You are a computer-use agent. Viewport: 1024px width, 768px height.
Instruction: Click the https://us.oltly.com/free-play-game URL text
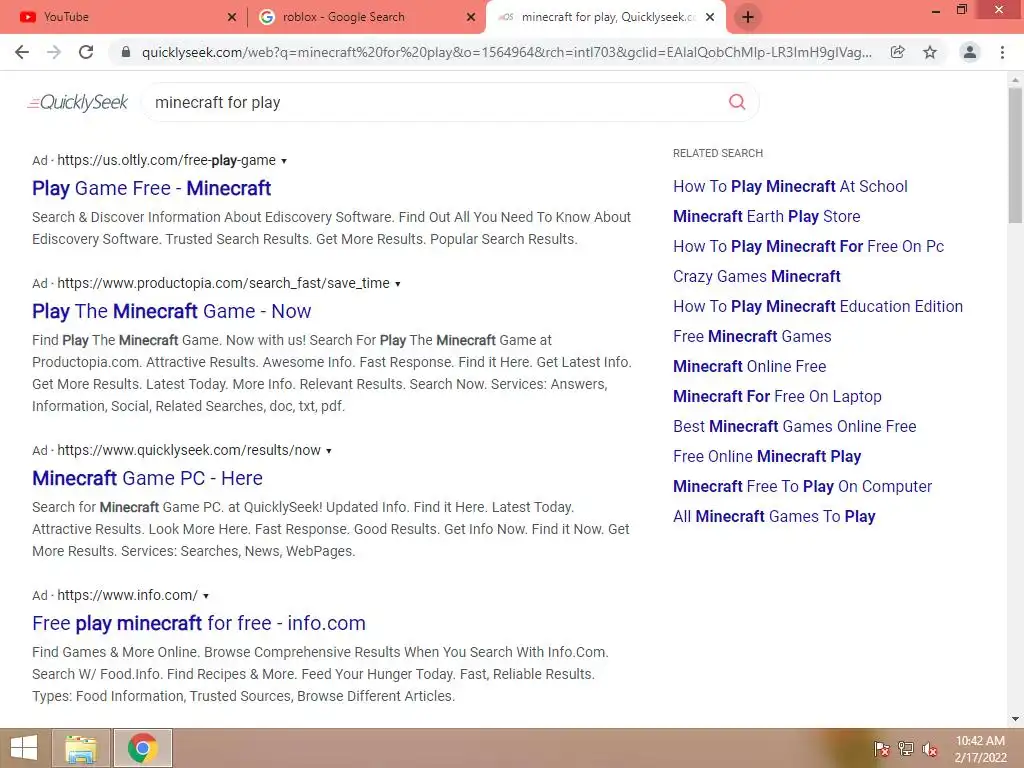click(167, 160)
